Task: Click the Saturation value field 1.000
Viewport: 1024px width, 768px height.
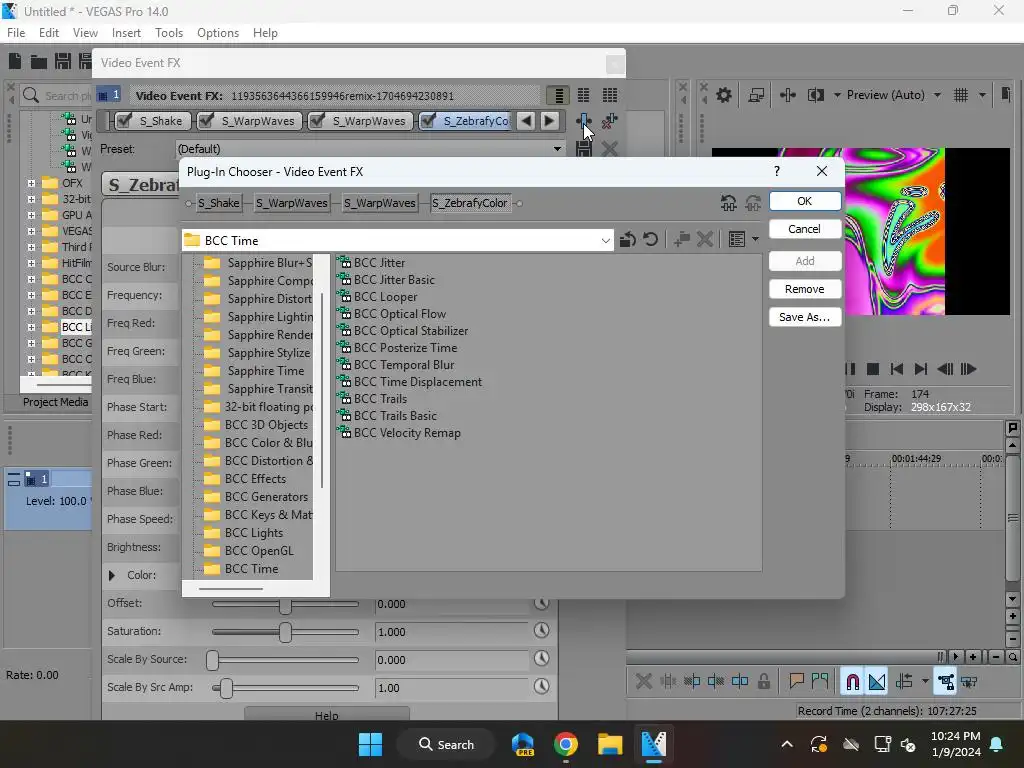Action: coord(451,632)
